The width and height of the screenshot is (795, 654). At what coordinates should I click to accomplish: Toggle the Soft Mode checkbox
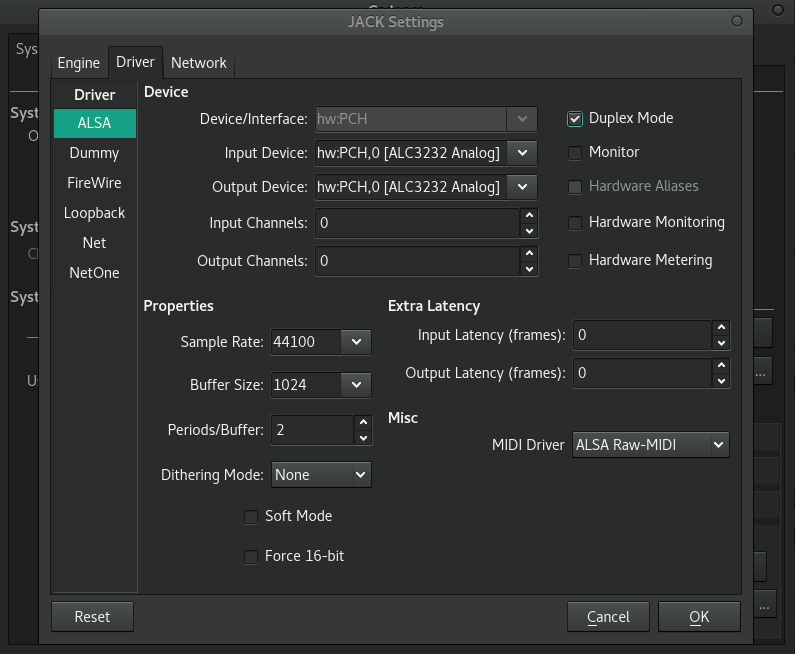click(251, 517)
